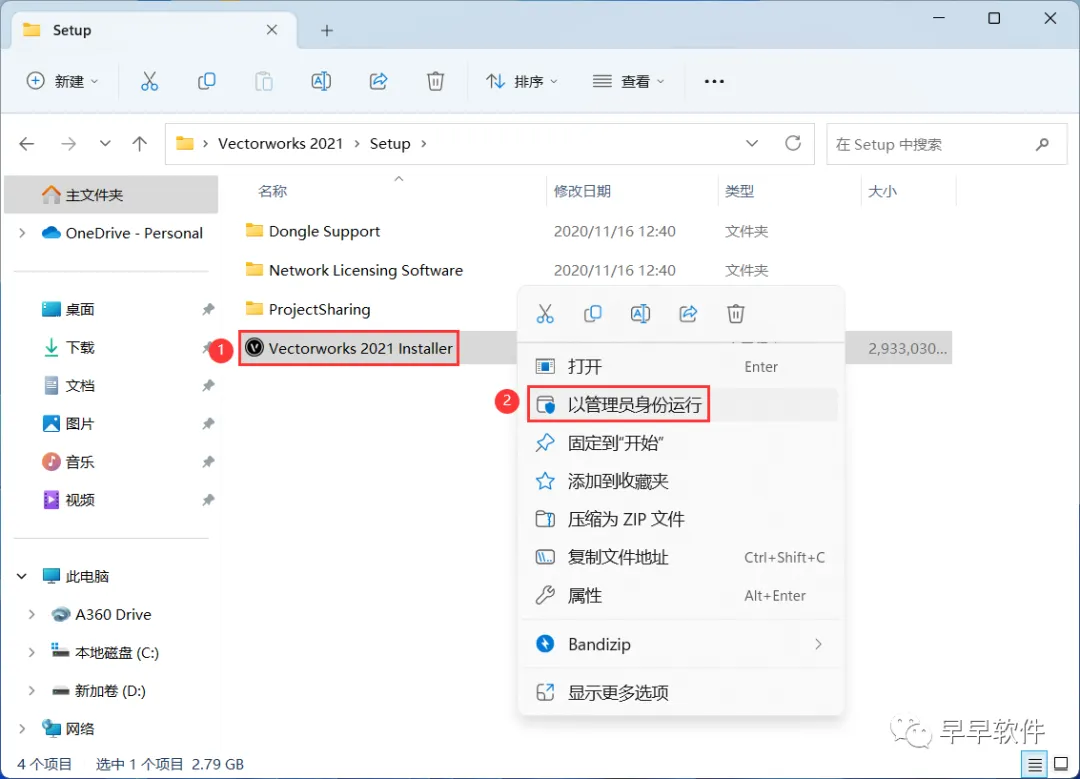Switch to large icons view in the status bar
This screenshot has width=1080, height=779.
pyautogui.click(x=1061, y=765)
